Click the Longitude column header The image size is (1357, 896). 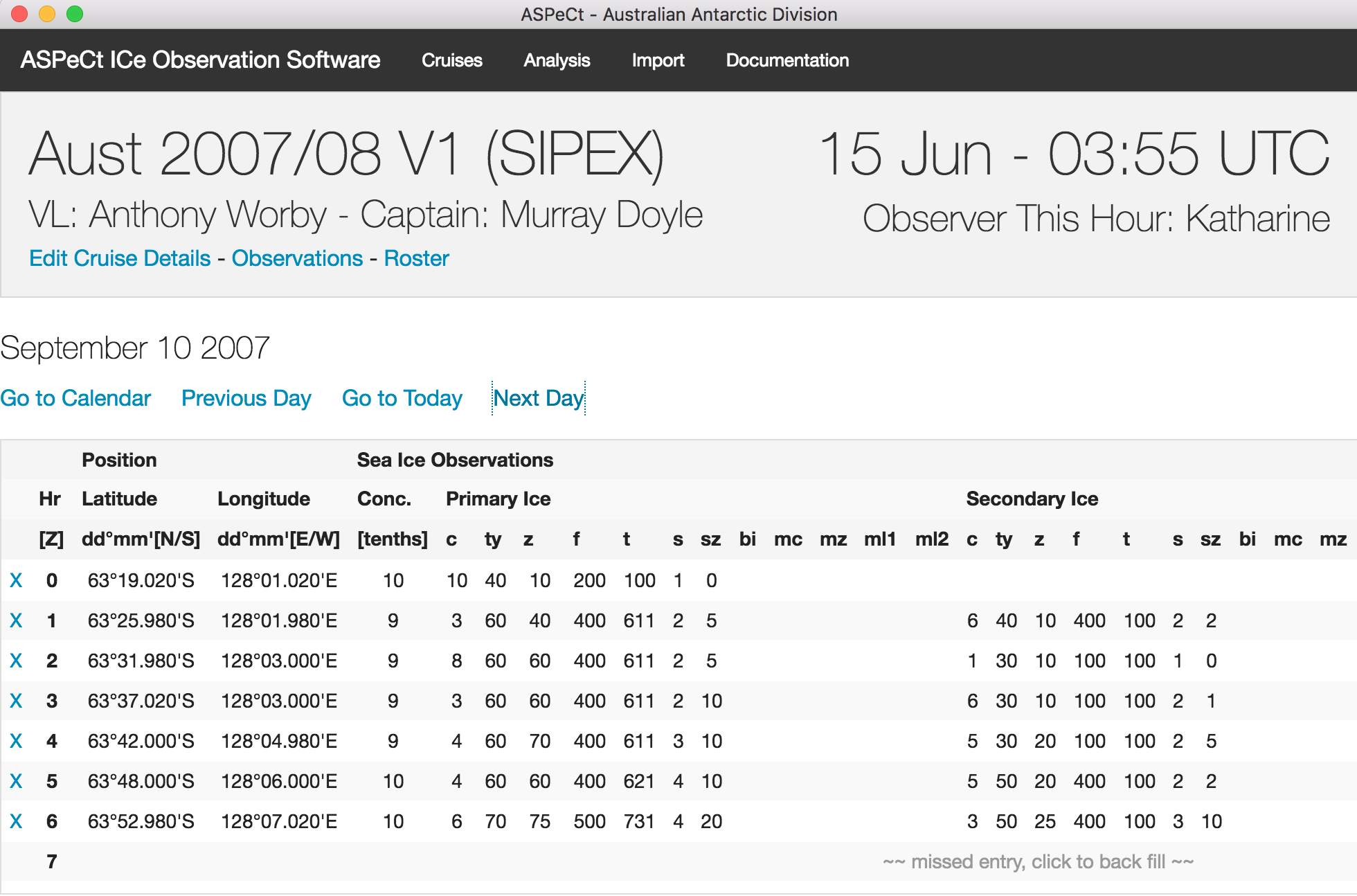[x=264, y=499]
